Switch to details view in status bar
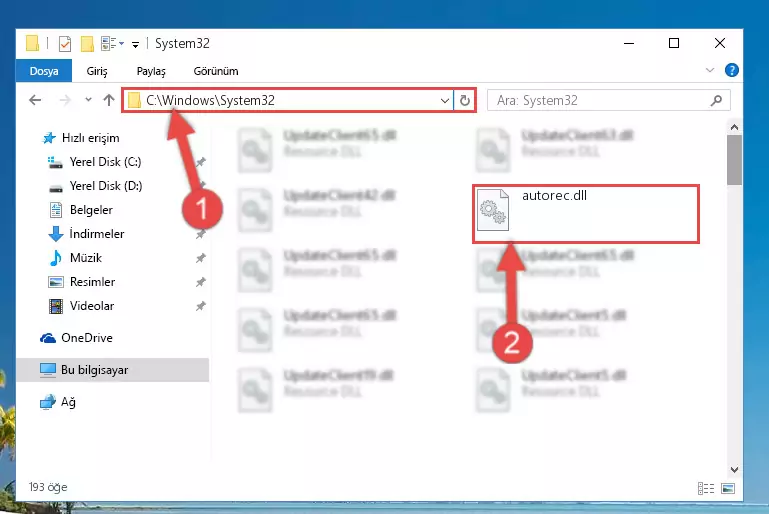 [706, 488]
